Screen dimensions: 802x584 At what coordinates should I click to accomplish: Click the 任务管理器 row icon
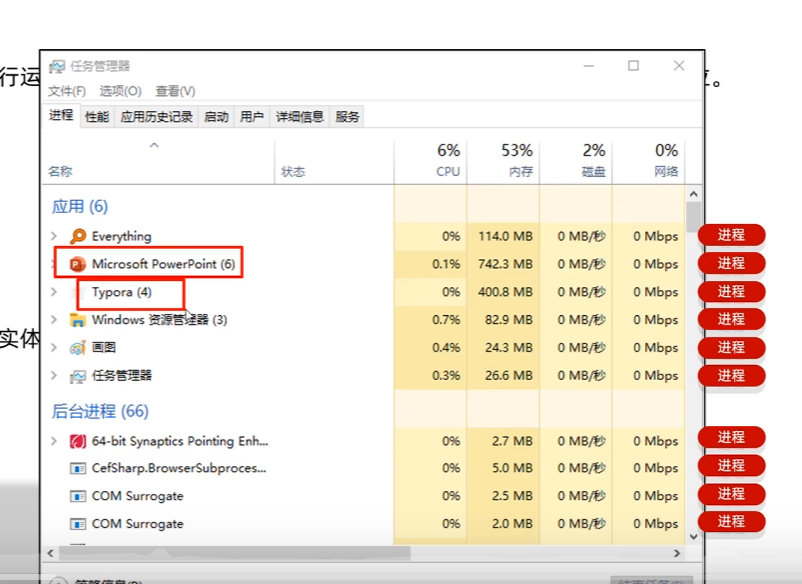pyautogui.click(x=78, y=376)
